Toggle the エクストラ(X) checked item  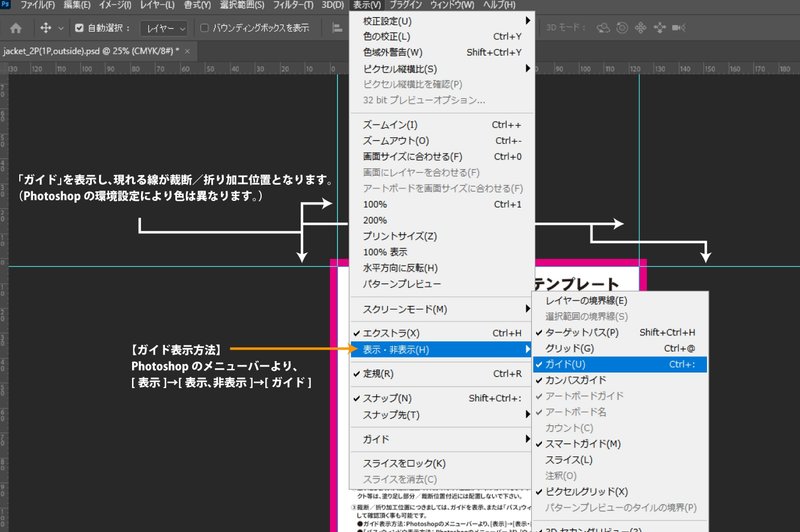[x=442, y=333]
